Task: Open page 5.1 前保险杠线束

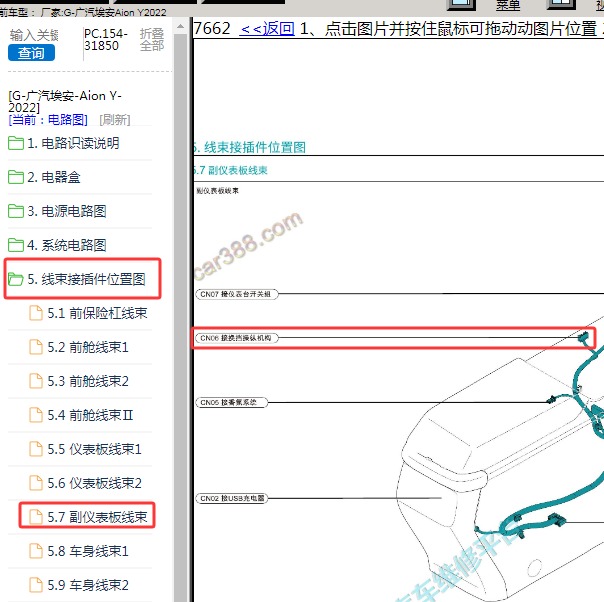Action: click(x=97, y=313)
